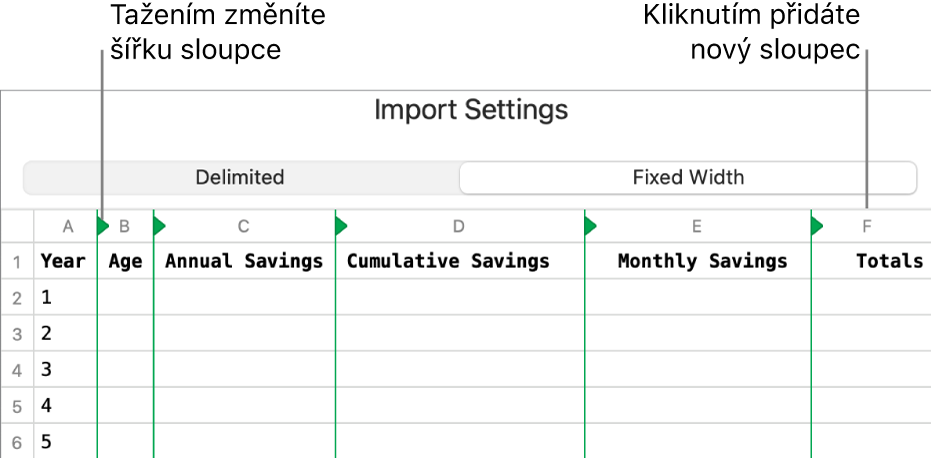Select column E header
This screenshot has width=931, height=458.
[696, 226]
